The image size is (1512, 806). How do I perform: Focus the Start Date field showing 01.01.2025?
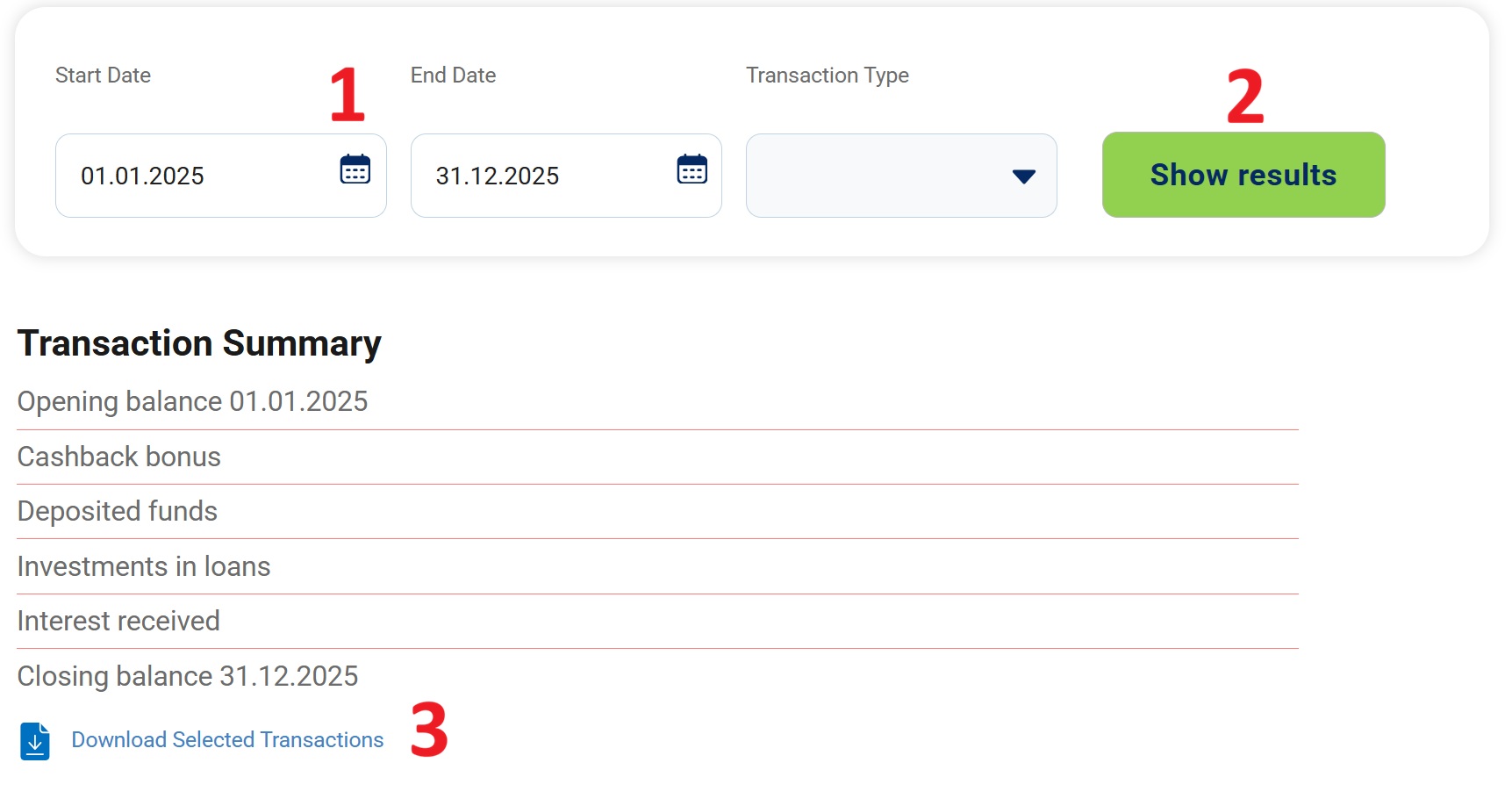point(193,176)
